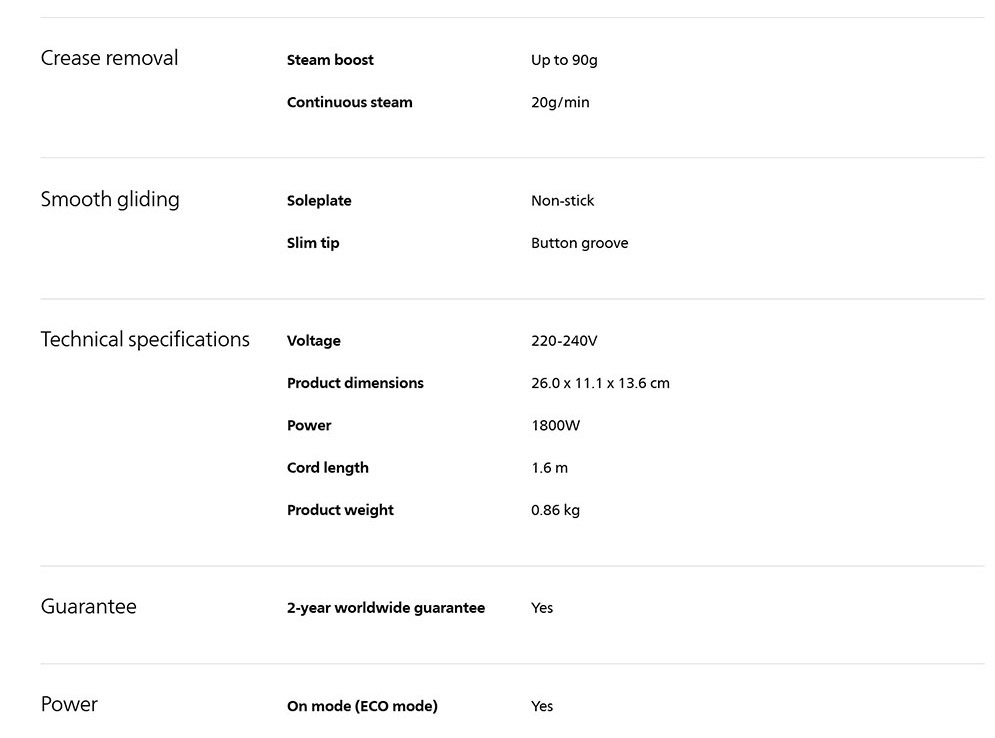This screenshot has height=738, width=995.
Task: Click the Voltage 220-240V value
Action: click(564, 341)
